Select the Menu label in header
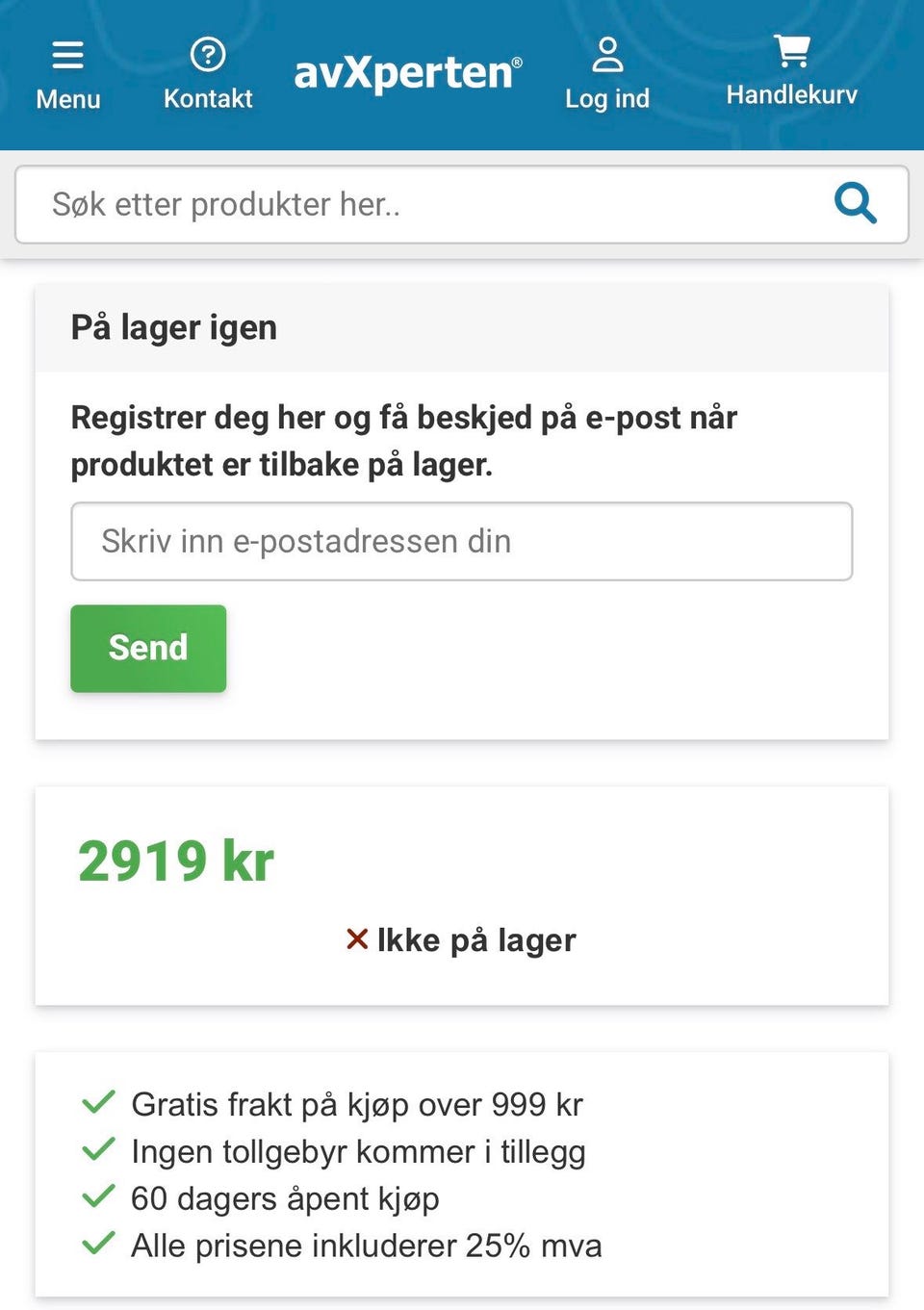Viewport: 924px width, 1310px height. pyautogui.click(x=68, y=99)
